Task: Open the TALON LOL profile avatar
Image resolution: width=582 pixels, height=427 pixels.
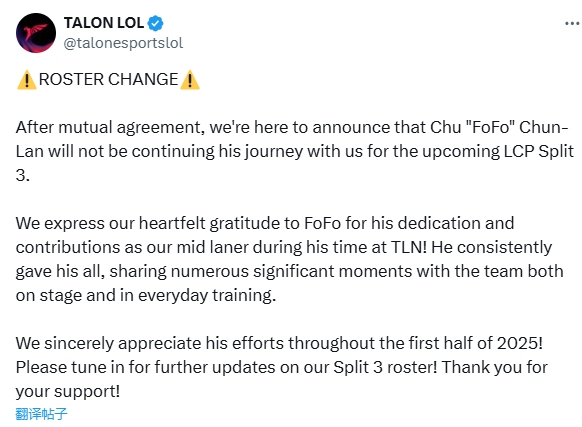Action: [36, 33]
